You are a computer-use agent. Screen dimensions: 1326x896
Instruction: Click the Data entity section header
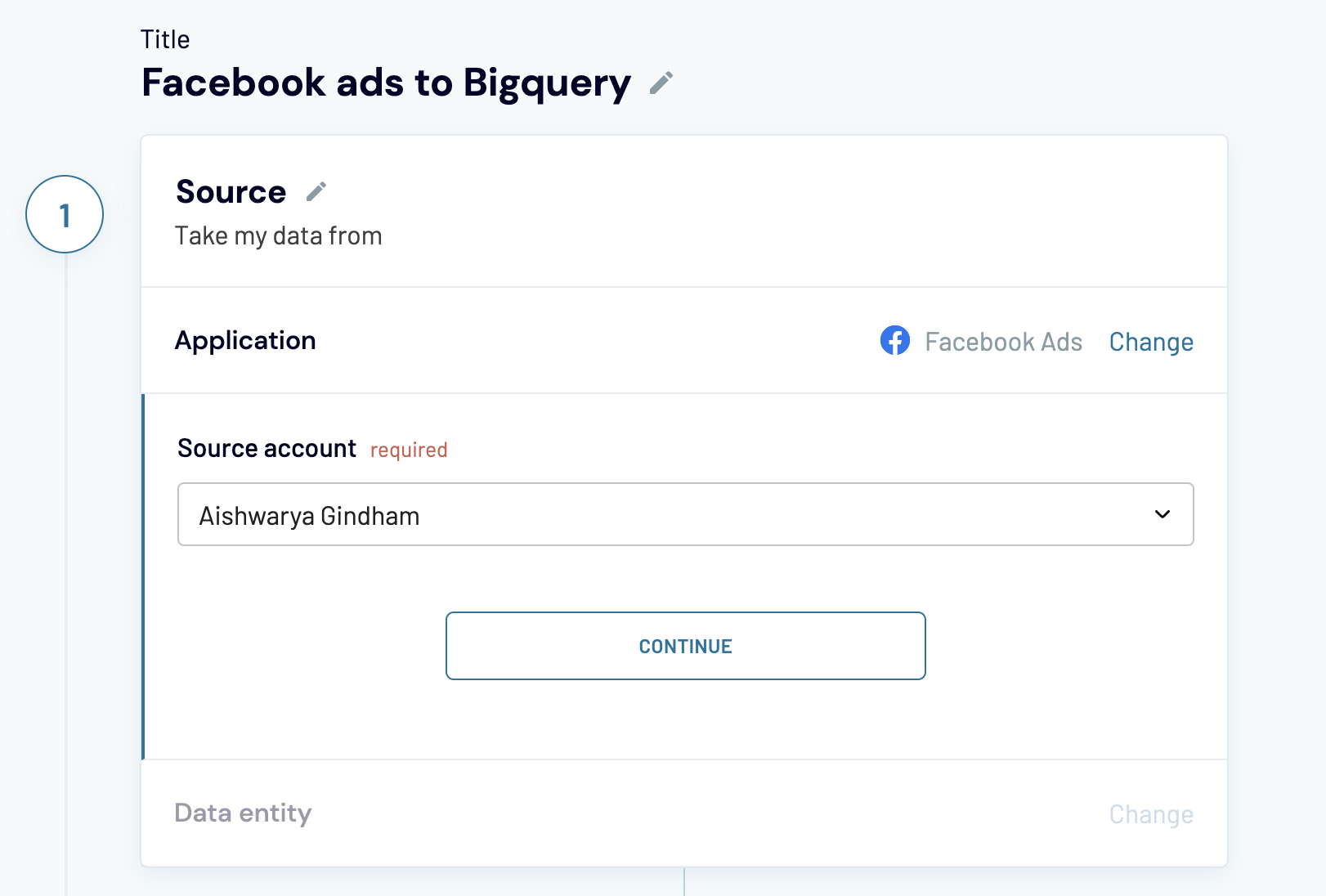pyautogui.click(x=243, y=813)
